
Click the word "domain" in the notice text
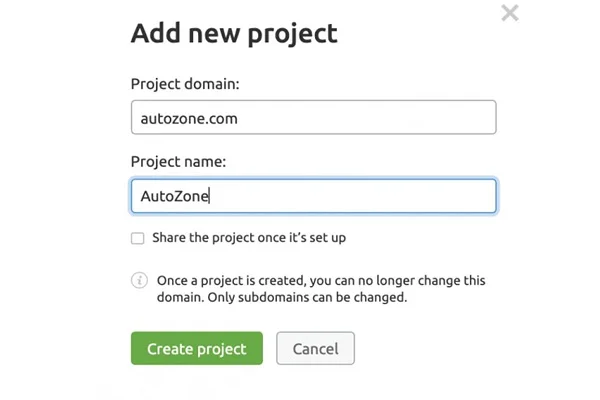pos(177,298)
